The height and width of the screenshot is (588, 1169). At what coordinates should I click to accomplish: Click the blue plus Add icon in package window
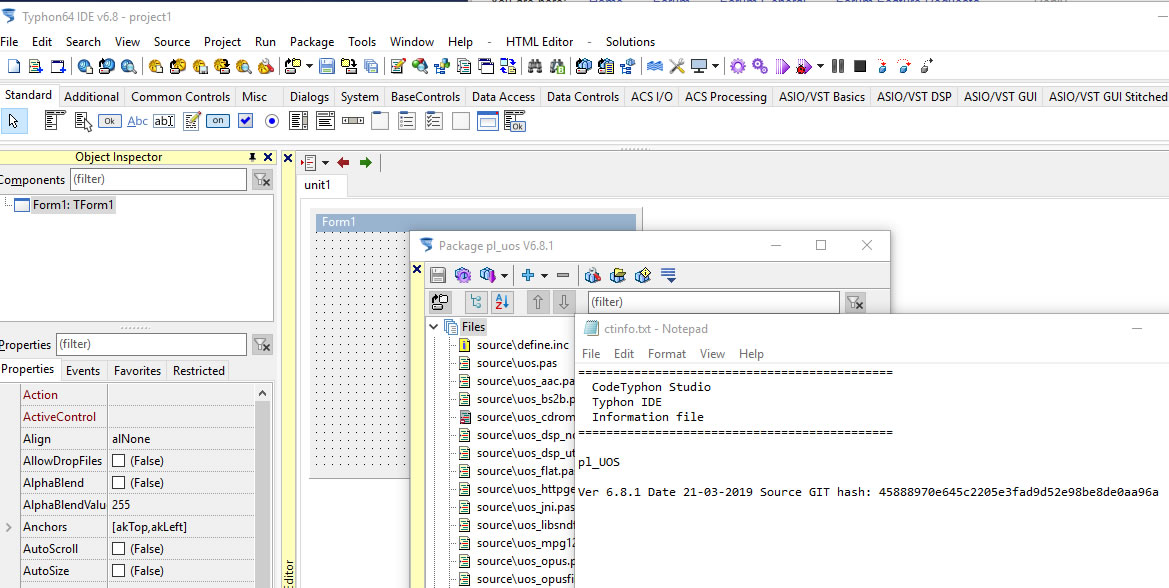point(529,275)
